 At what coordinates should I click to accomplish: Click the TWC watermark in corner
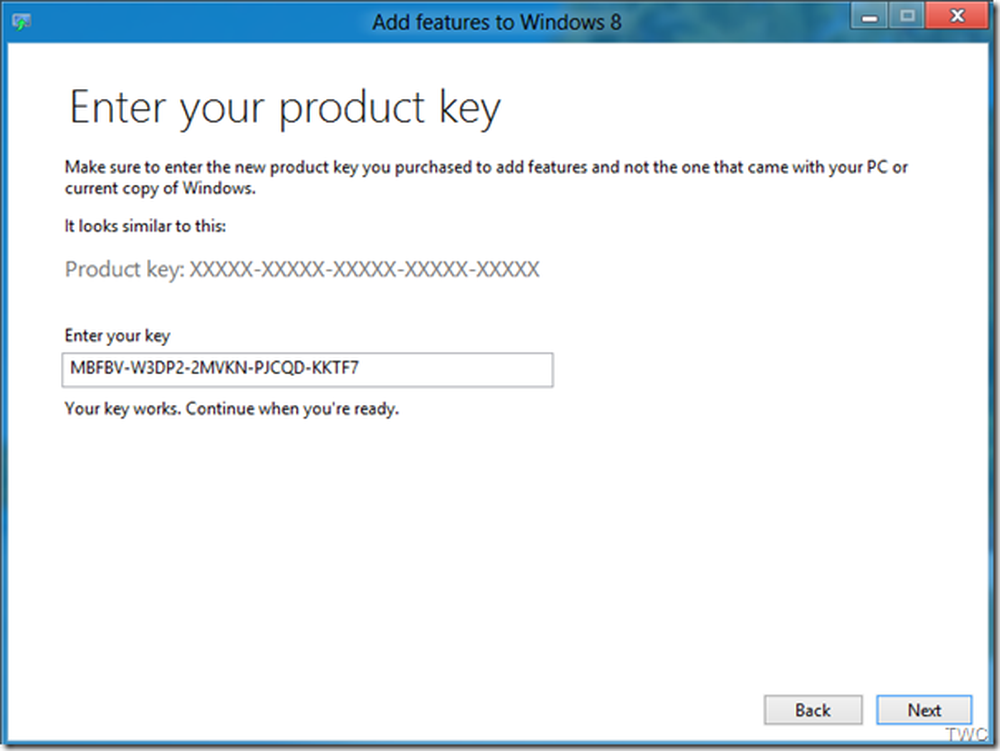(965, 736)
